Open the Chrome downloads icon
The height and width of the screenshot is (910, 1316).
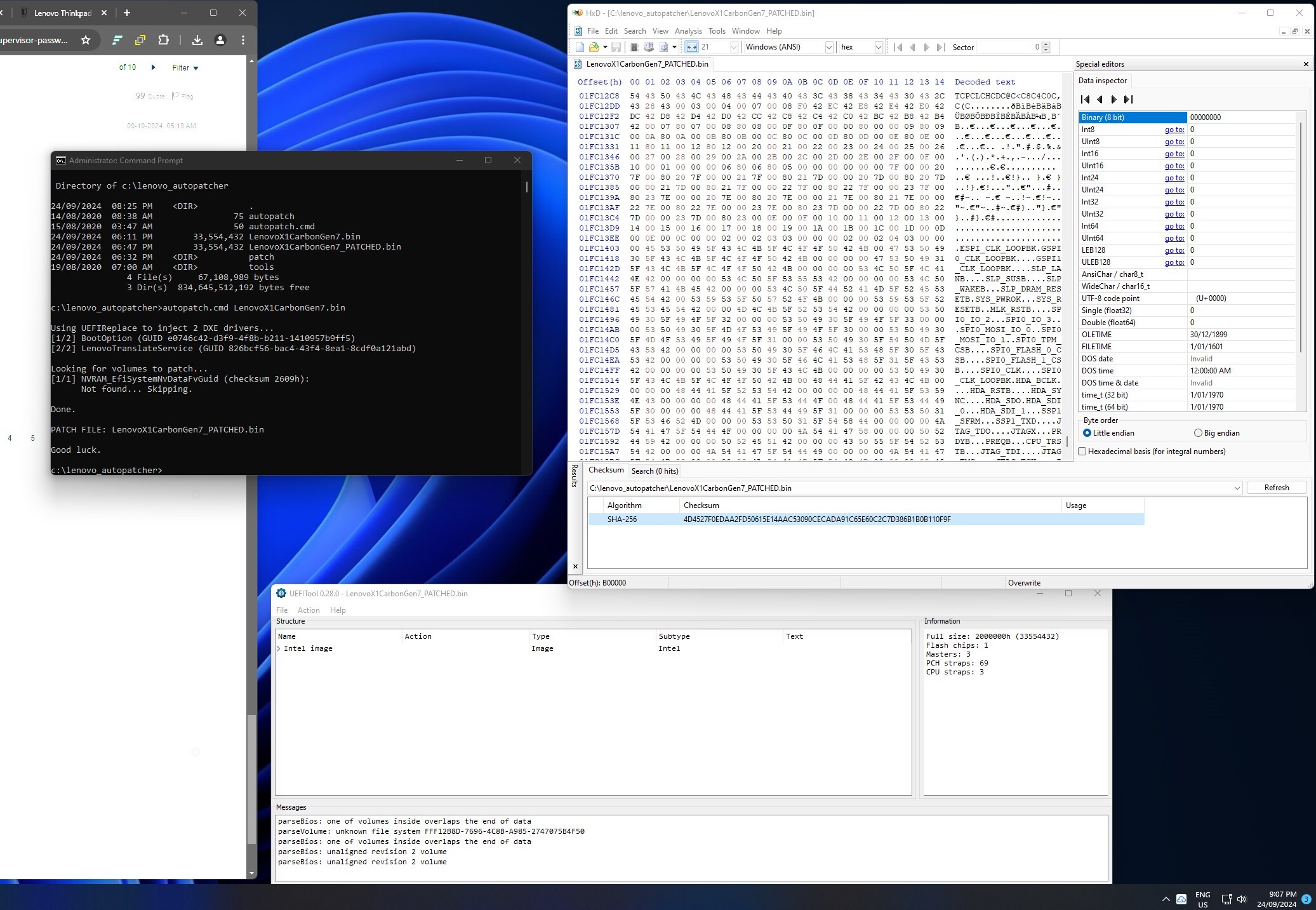pyautogui.click(x=197, y=40)
